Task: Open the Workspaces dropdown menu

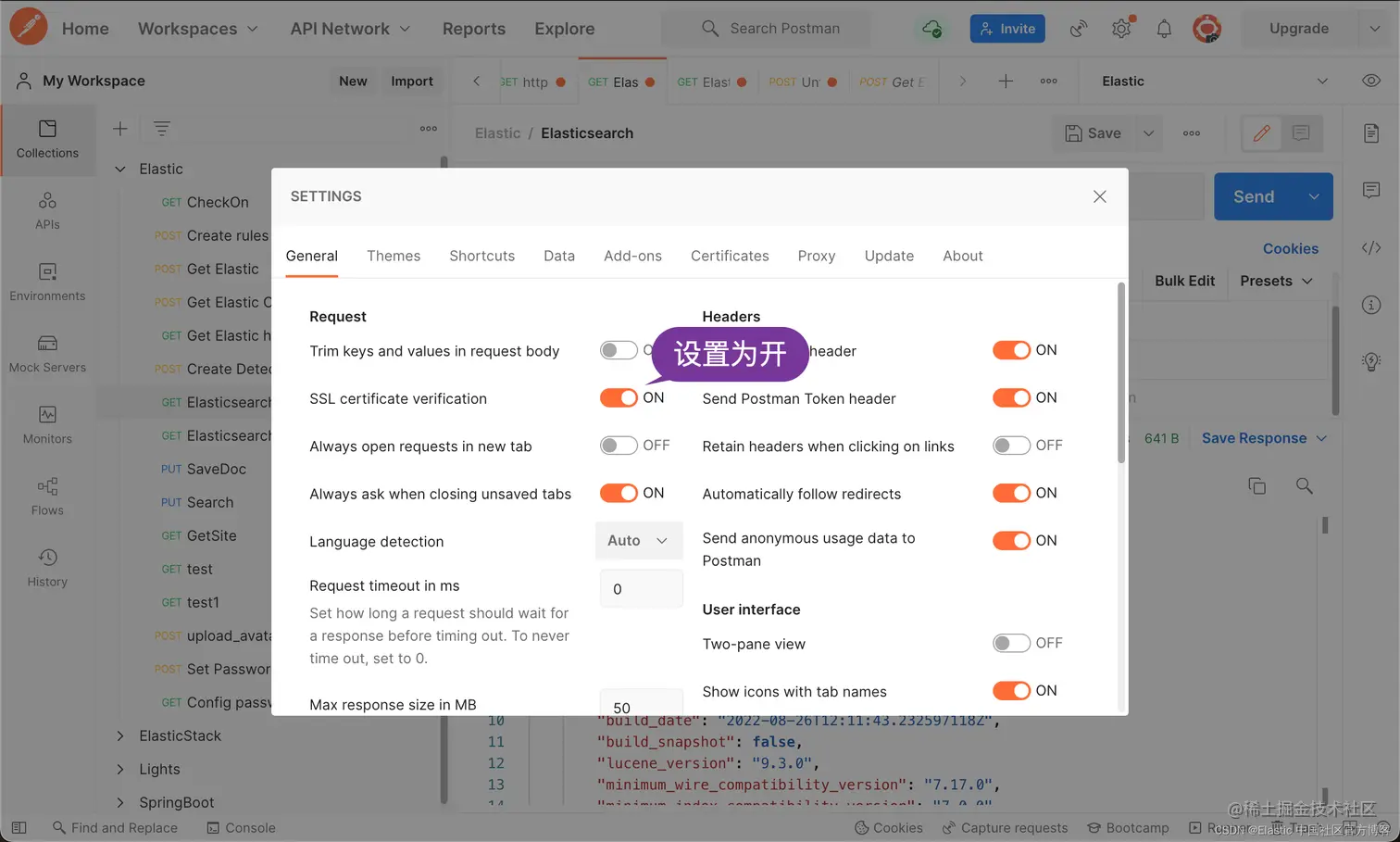Action: coord(198,29)
